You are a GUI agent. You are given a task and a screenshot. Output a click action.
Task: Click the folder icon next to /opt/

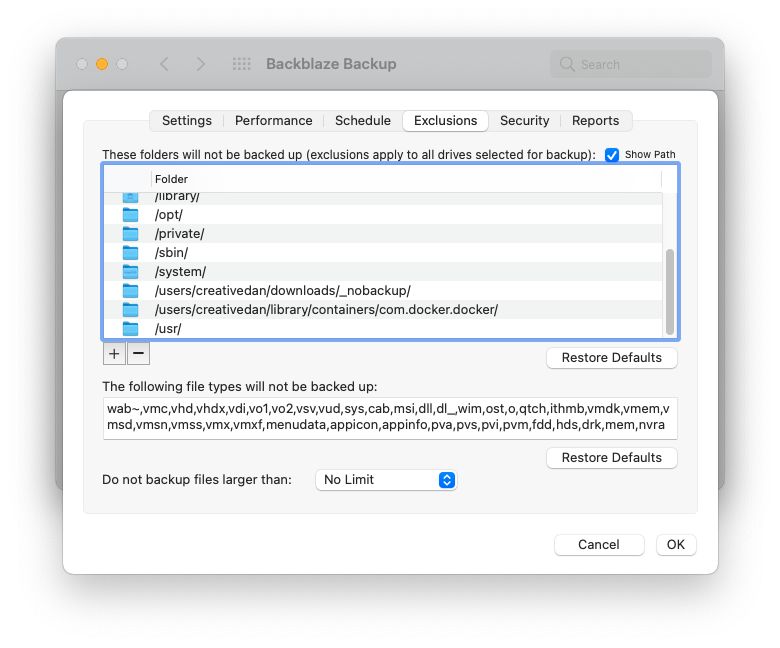[x=130, y=215]
